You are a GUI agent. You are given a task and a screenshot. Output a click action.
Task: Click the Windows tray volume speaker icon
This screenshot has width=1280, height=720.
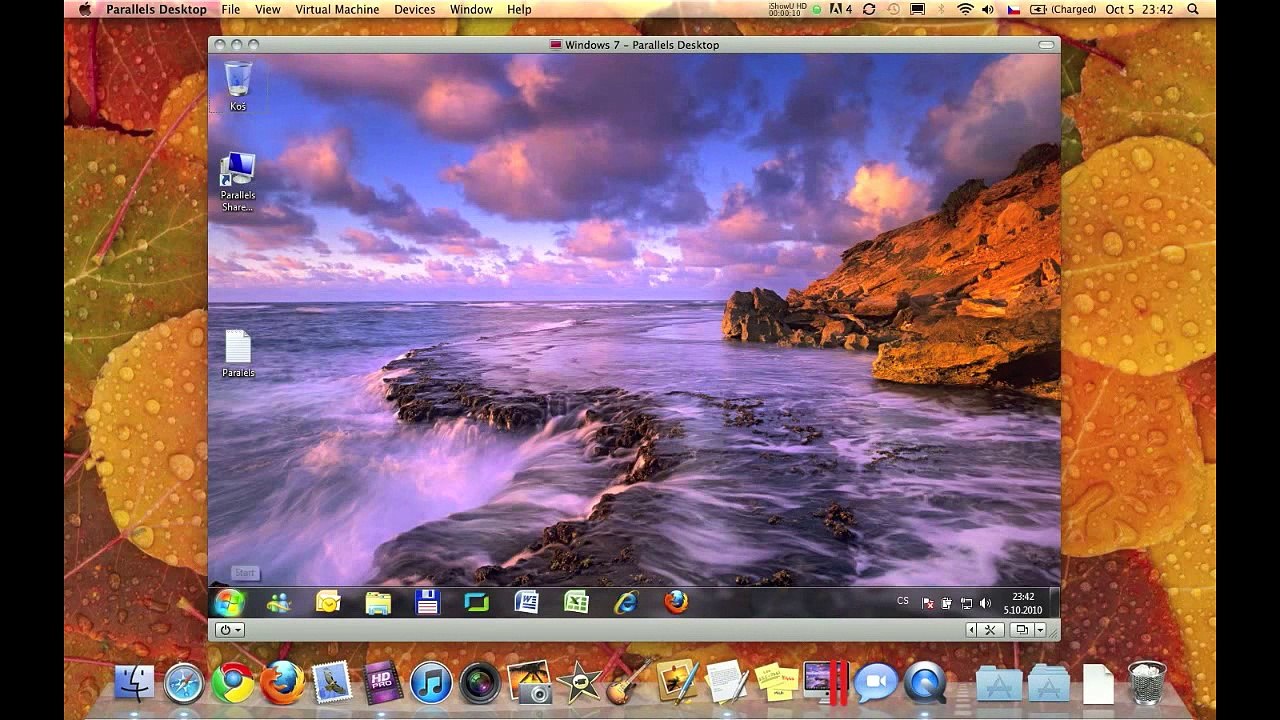[x=985, y=603]
